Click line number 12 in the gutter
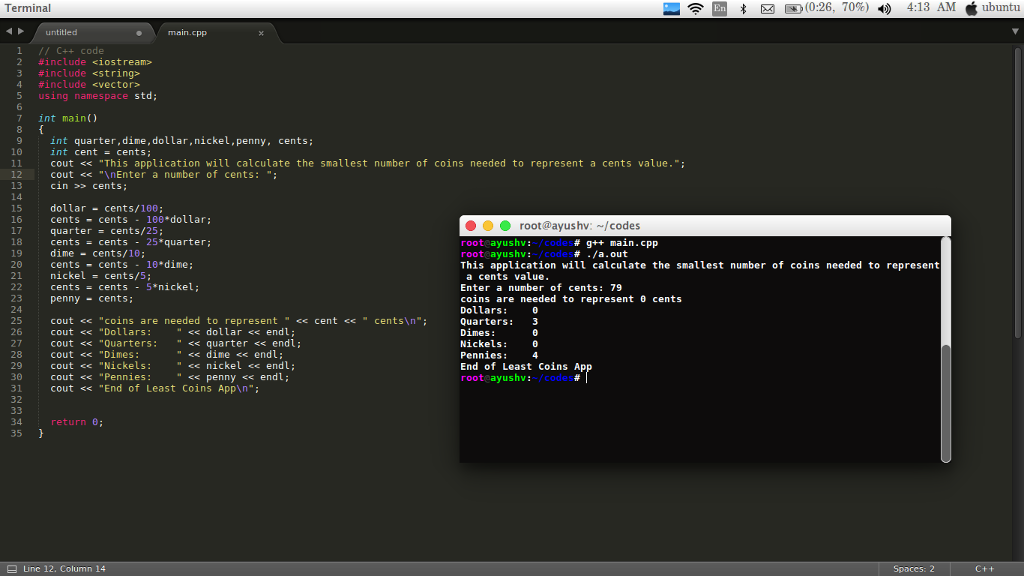This screenshot has width=1024, height=576. click(x=16, y=174)
